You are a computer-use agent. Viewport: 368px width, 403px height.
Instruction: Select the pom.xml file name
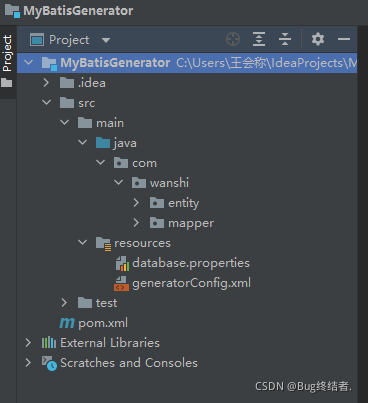[x=103, y=323]
